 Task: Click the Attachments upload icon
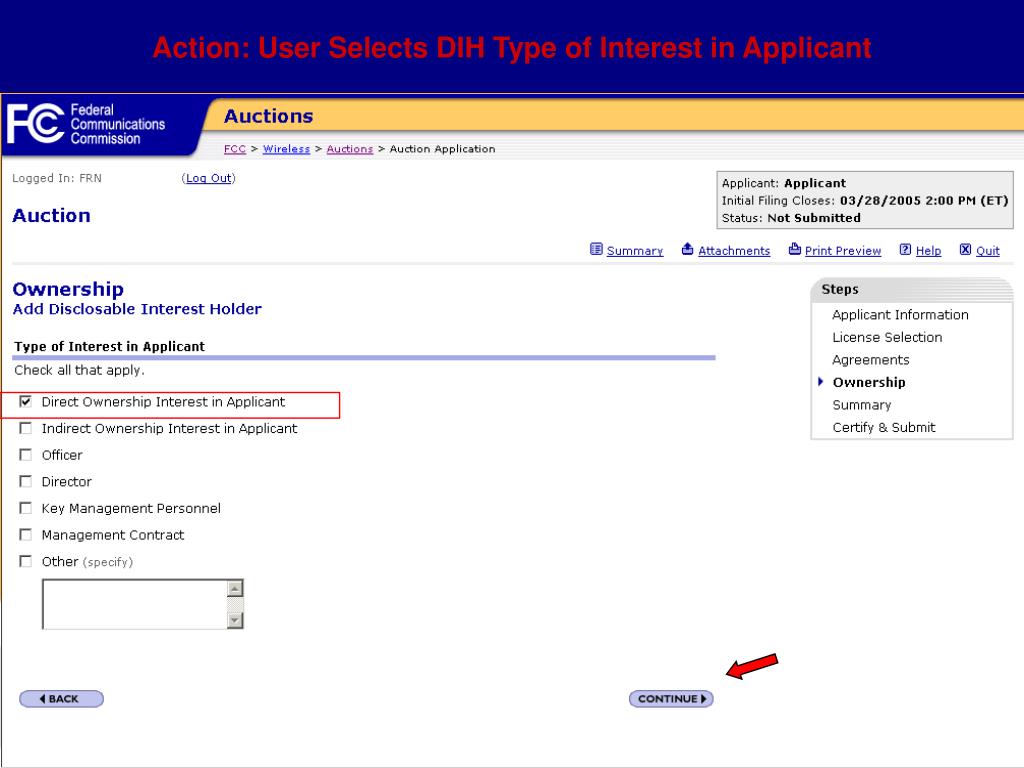[x=688, y=249]
